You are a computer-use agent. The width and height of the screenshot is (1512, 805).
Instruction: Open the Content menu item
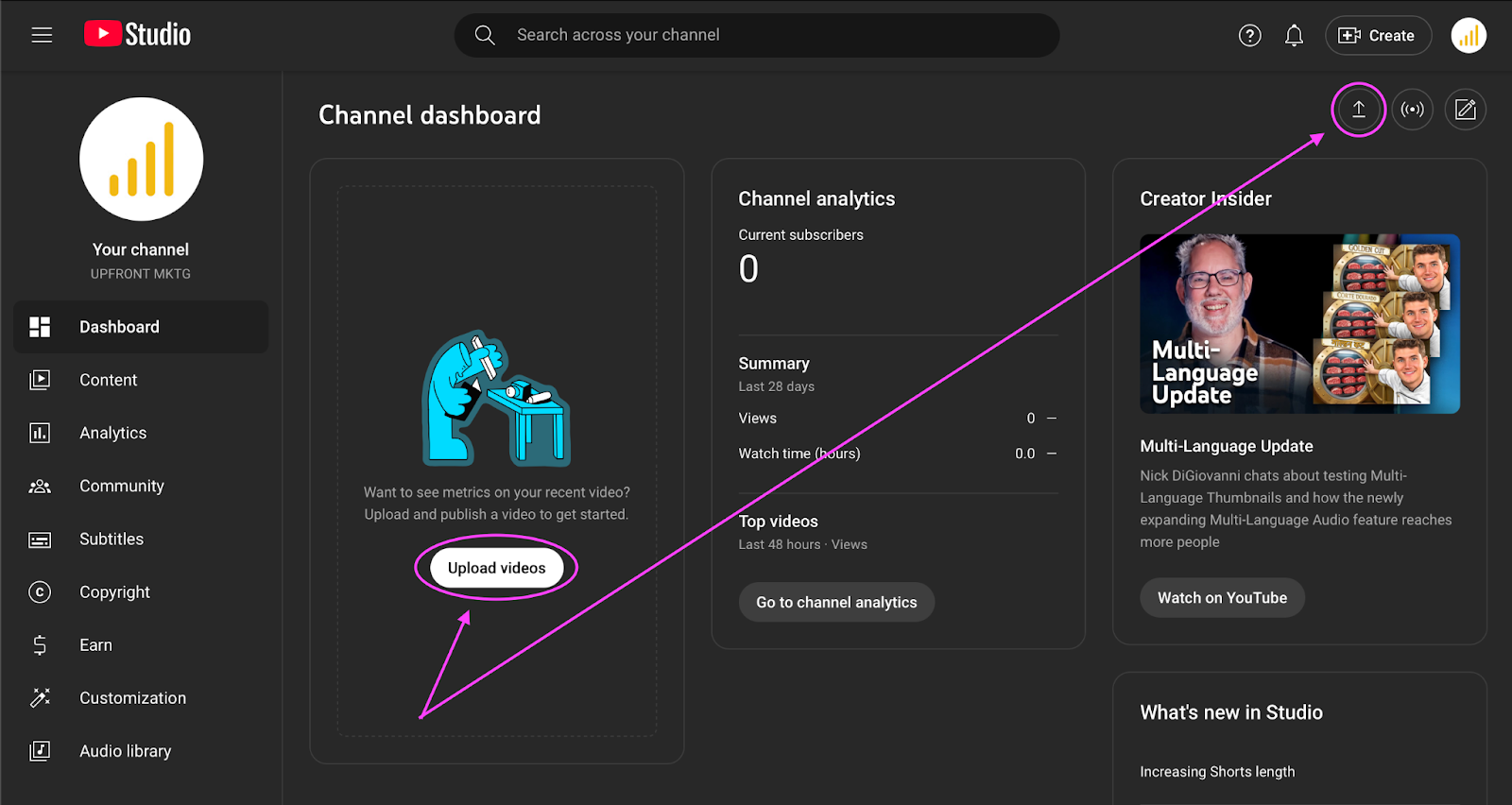[x=141, y=380]
